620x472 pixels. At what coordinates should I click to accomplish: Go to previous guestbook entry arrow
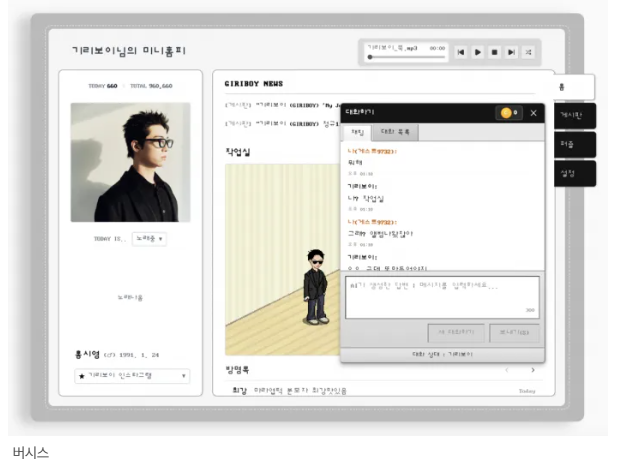coord(507,370)
